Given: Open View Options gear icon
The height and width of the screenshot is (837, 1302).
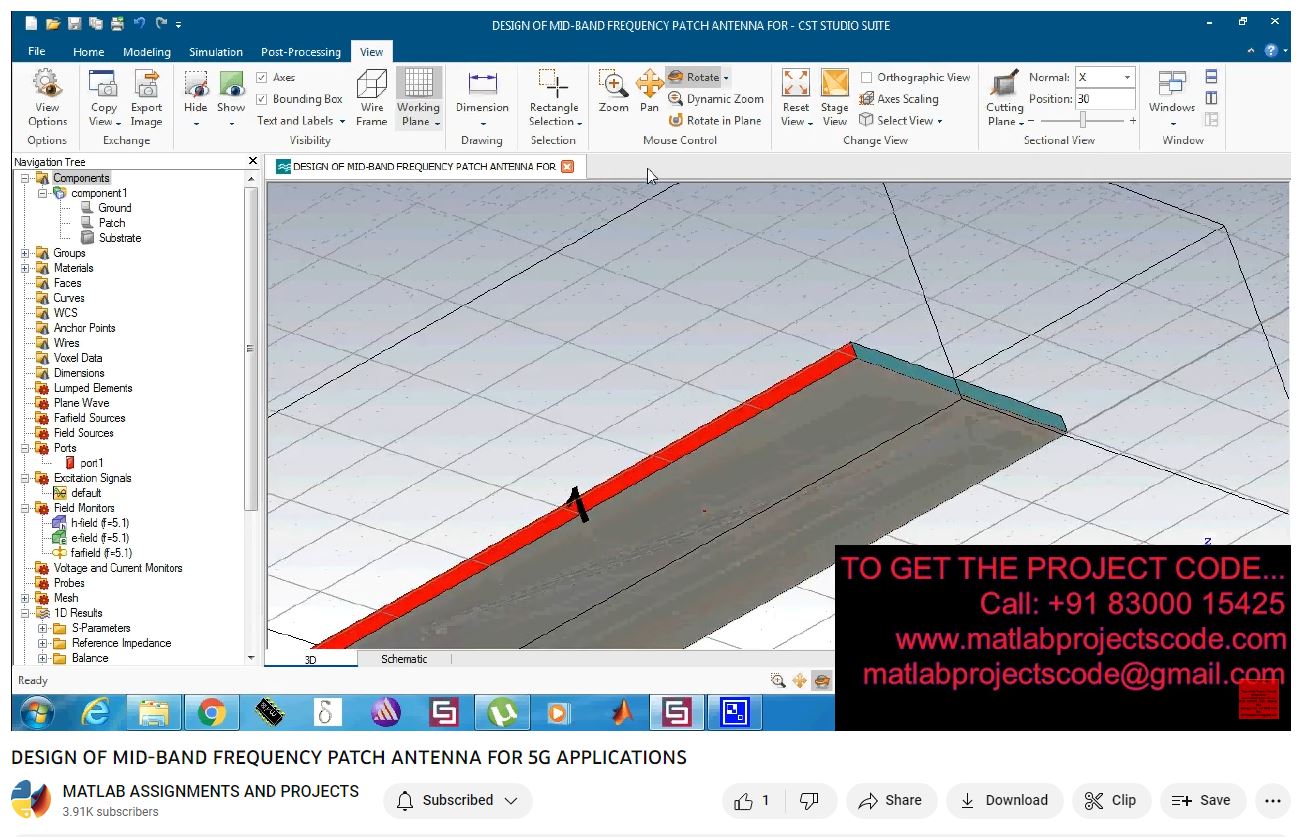Looking at the screenshot, I should tap(47, 86).
